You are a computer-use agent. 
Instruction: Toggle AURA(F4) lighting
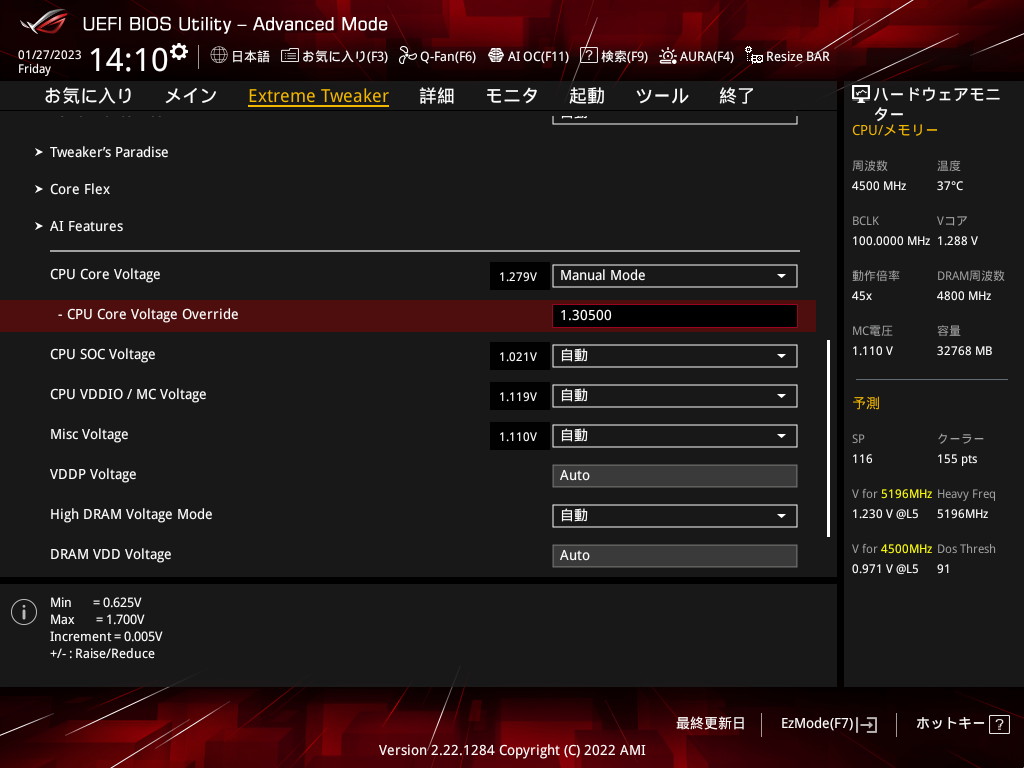point(668,56)
